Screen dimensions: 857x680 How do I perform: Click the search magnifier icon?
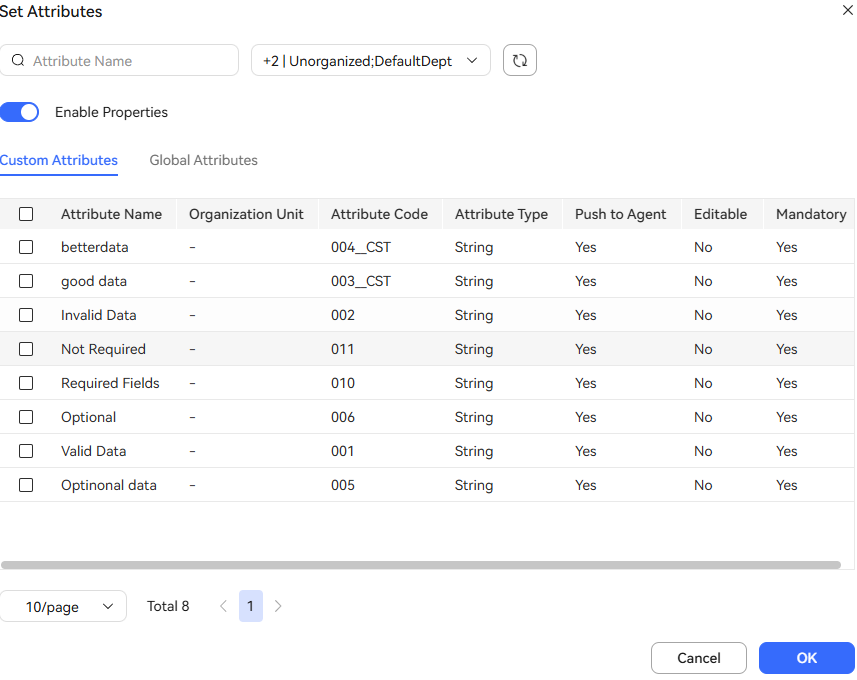[x=18, y=61]
